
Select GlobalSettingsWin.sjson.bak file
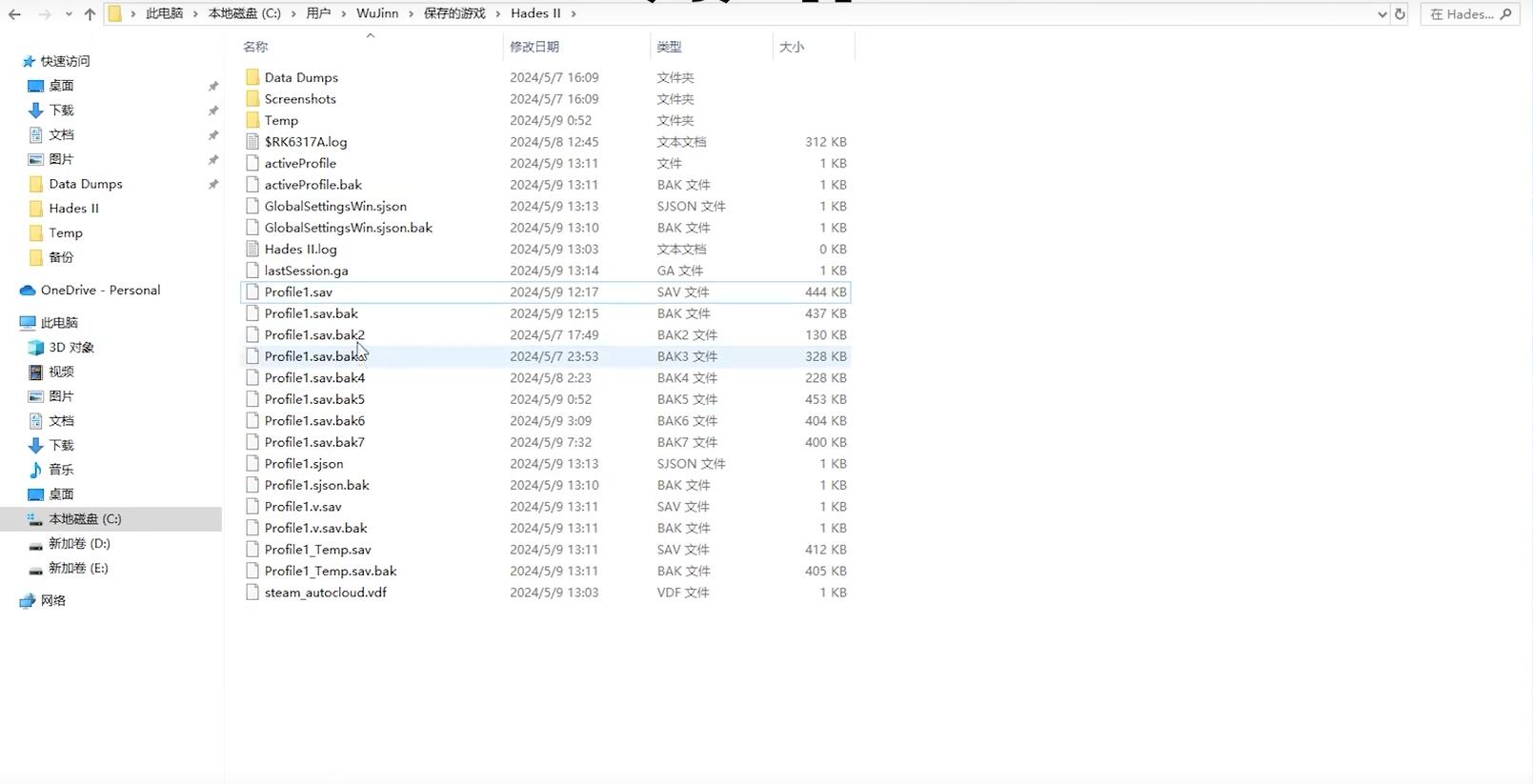[x=349, y=228]
